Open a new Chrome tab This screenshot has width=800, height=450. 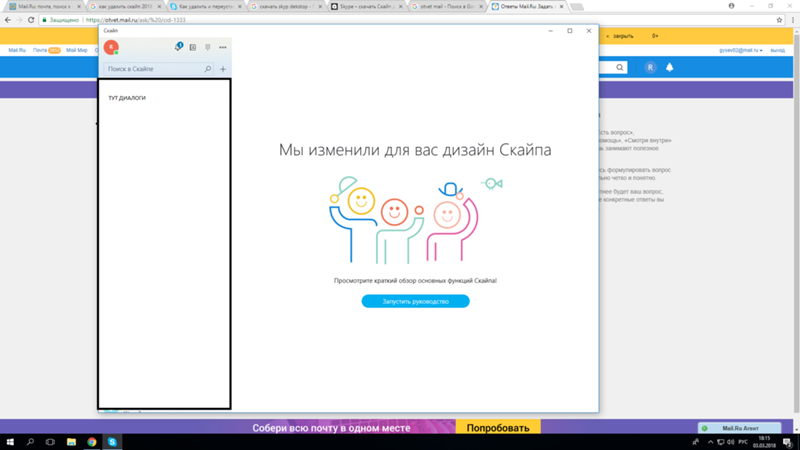pos(577,7)
